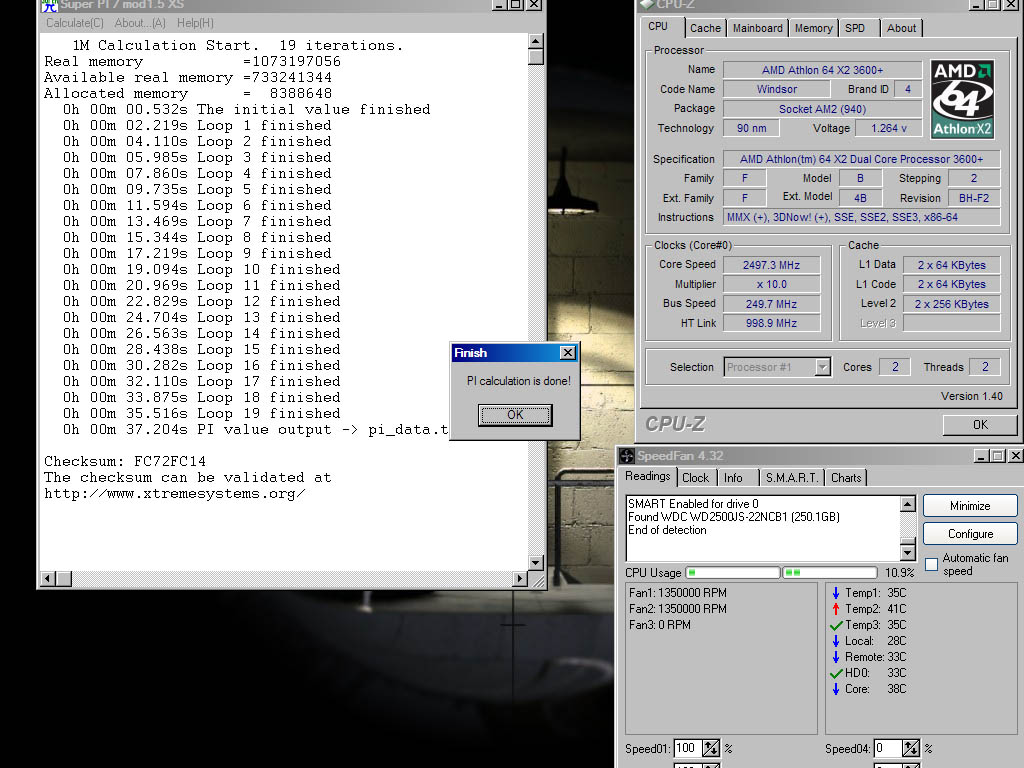1024x768 pixels.
Task: Click the Voltage 1.264 v value
Action: (888, 129)
